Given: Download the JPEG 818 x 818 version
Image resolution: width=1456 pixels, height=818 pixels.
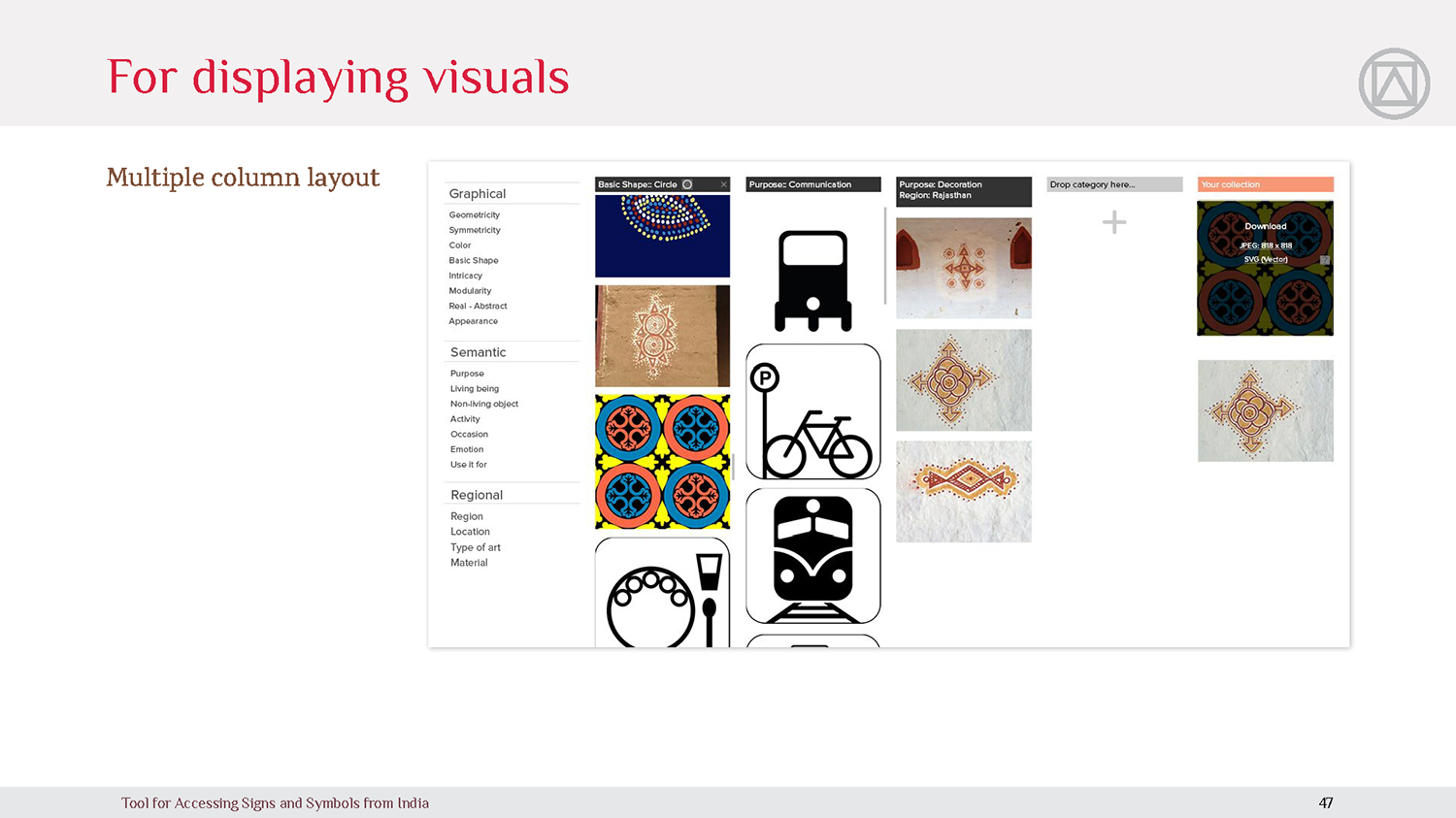Looking at the screenshot, I should point(1266,245).
